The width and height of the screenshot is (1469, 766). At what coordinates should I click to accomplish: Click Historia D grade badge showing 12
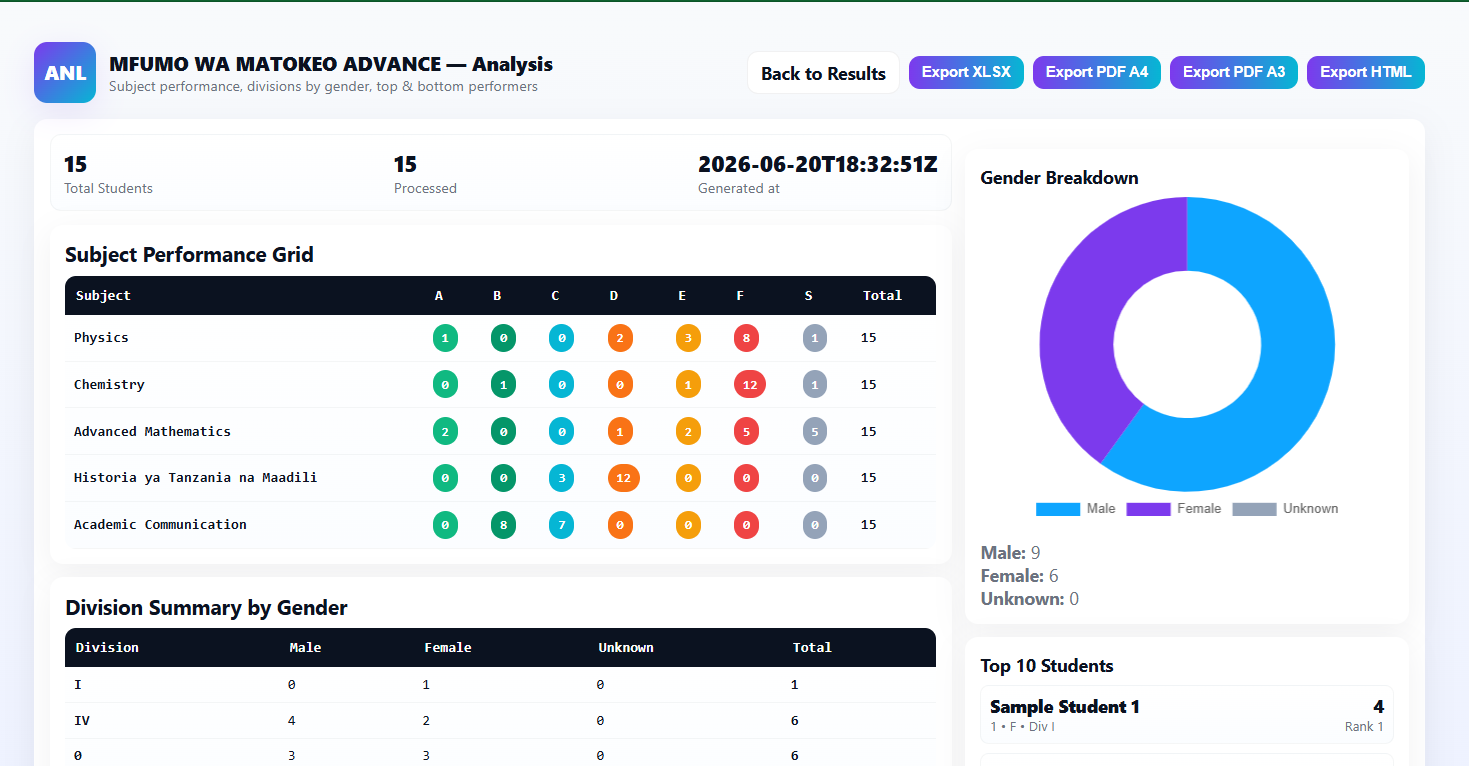tap(623, 478)
